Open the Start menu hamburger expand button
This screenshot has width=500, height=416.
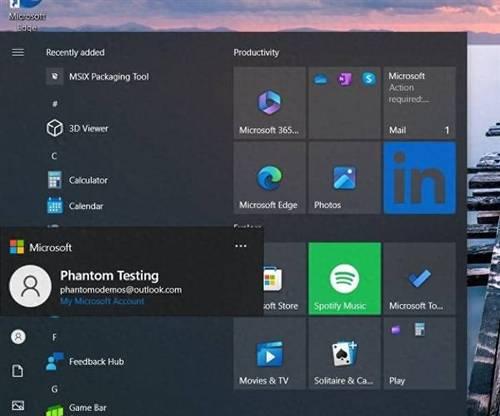pos(18,52)
